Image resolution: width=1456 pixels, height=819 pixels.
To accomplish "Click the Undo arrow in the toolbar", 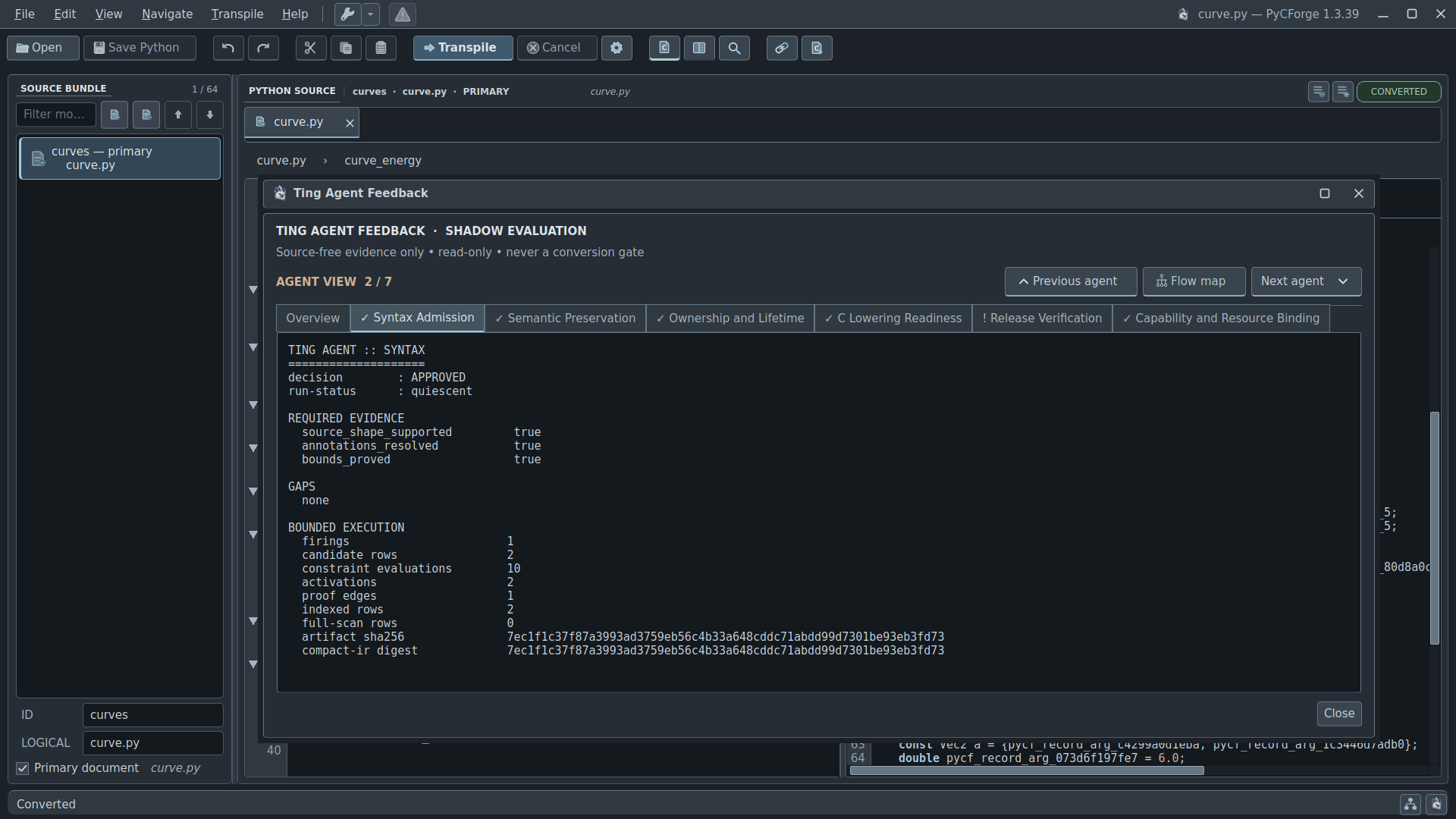I will 227,48.
